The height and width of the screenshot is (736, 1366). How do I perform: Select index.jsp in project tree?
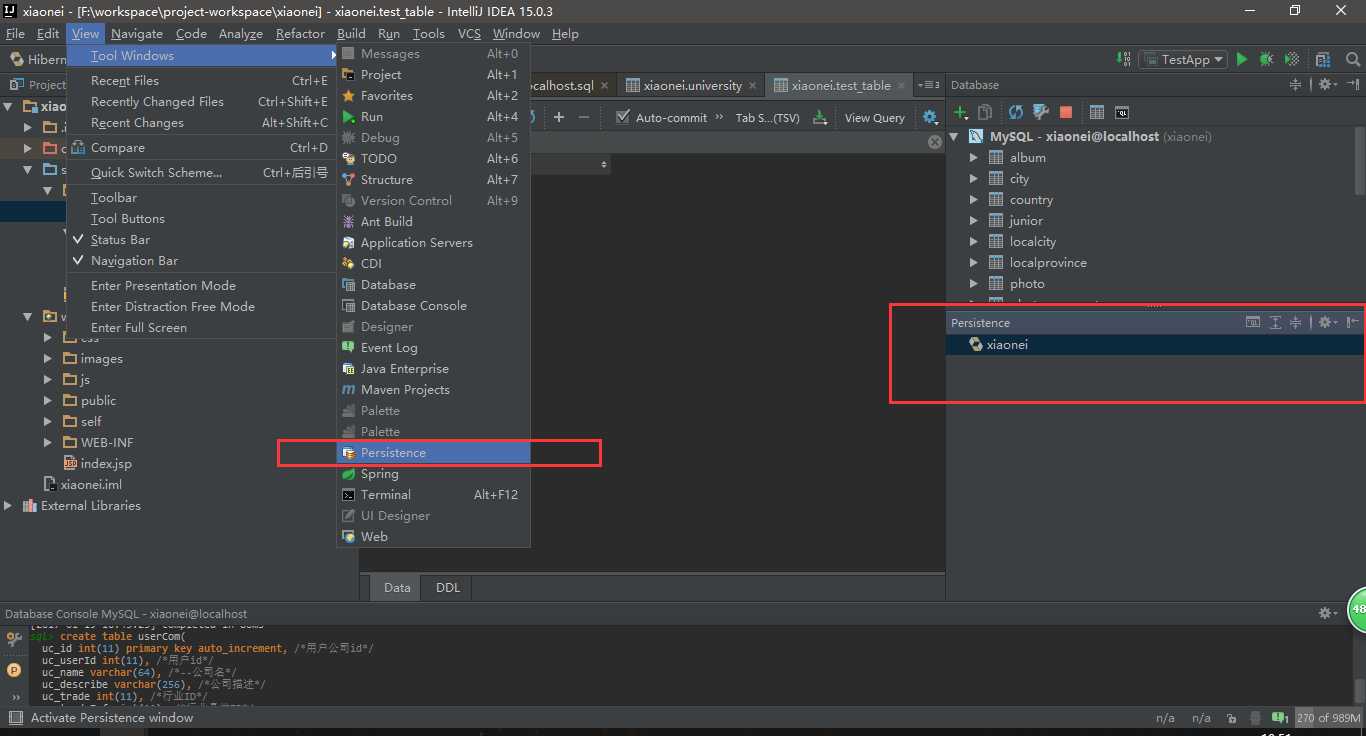(x=106, y=463)
